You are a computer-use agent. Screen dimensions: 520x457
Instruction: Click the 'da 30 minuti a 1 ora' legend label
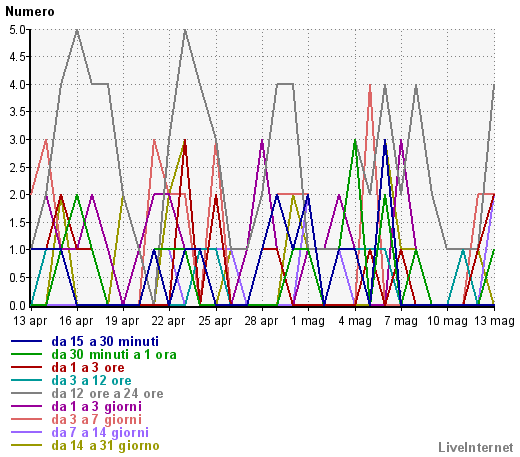(x=114, y=354)
